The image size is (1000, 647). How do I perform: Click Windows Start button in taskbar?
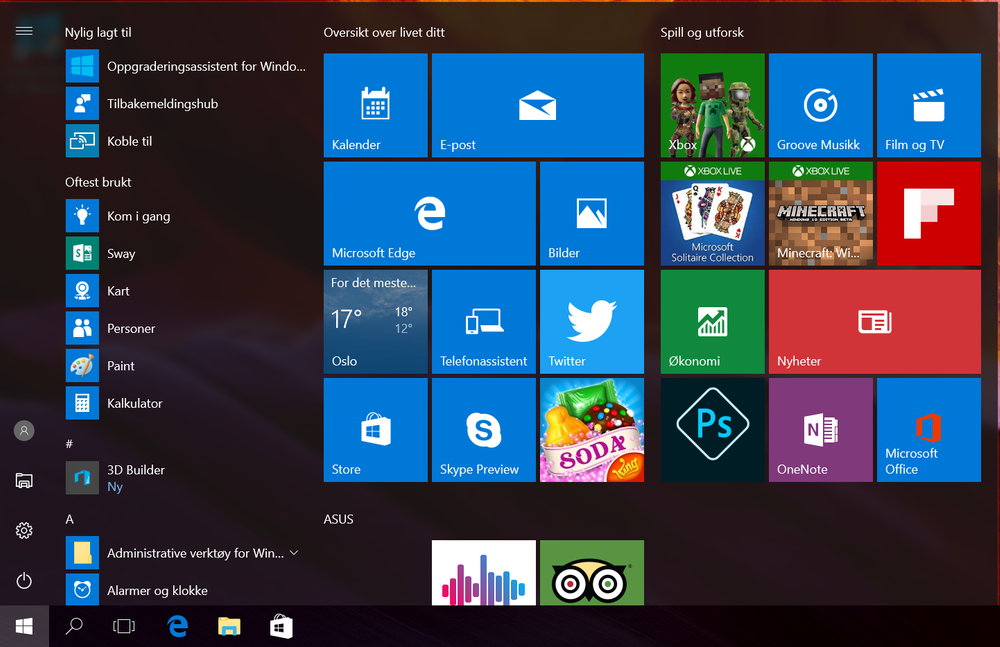(24, 627)
